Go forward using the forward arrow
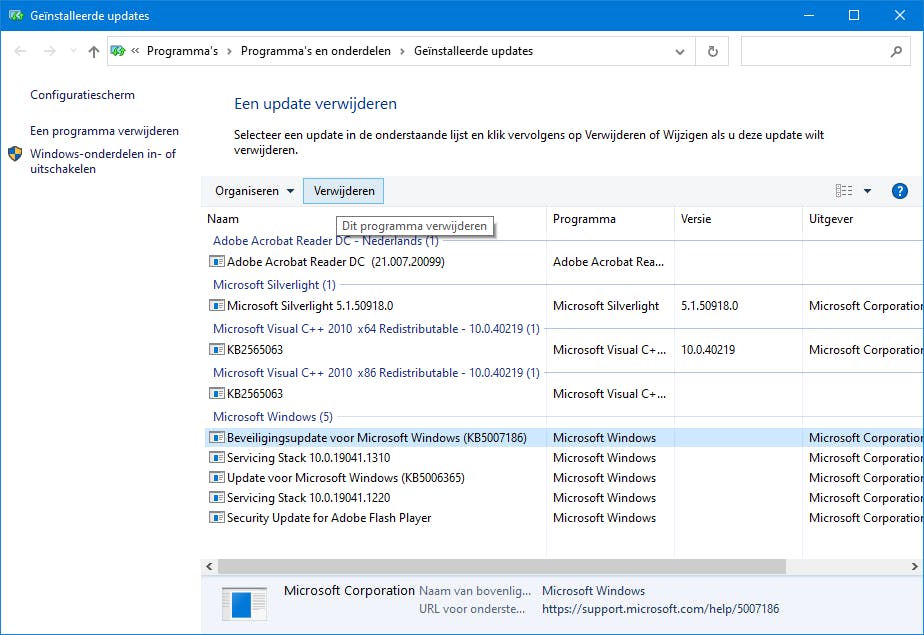The width and height of the screenshot is (924, 635). (50, 51)
